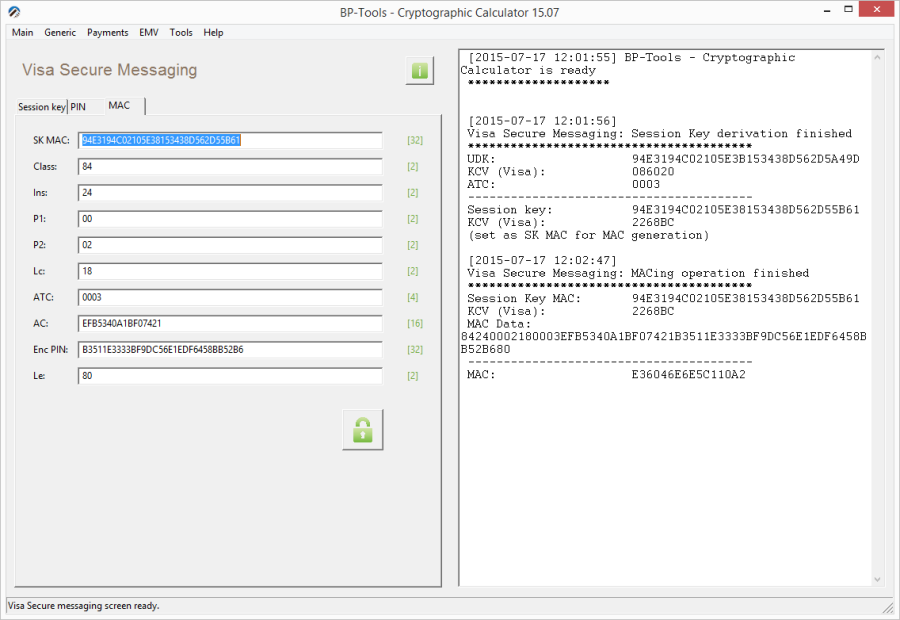The width and height of the screenshot is (900, 620).
Task: Open the Help menu
Action: pos(213,32)
